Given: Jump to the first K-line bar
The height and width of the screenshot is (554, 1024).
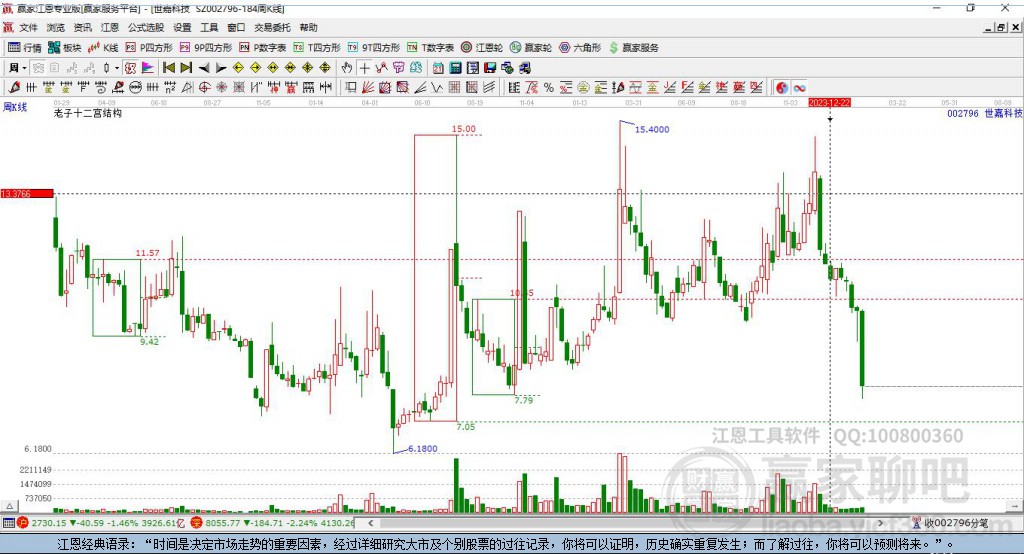Looking at the screenshot, I should coord(168,68).
